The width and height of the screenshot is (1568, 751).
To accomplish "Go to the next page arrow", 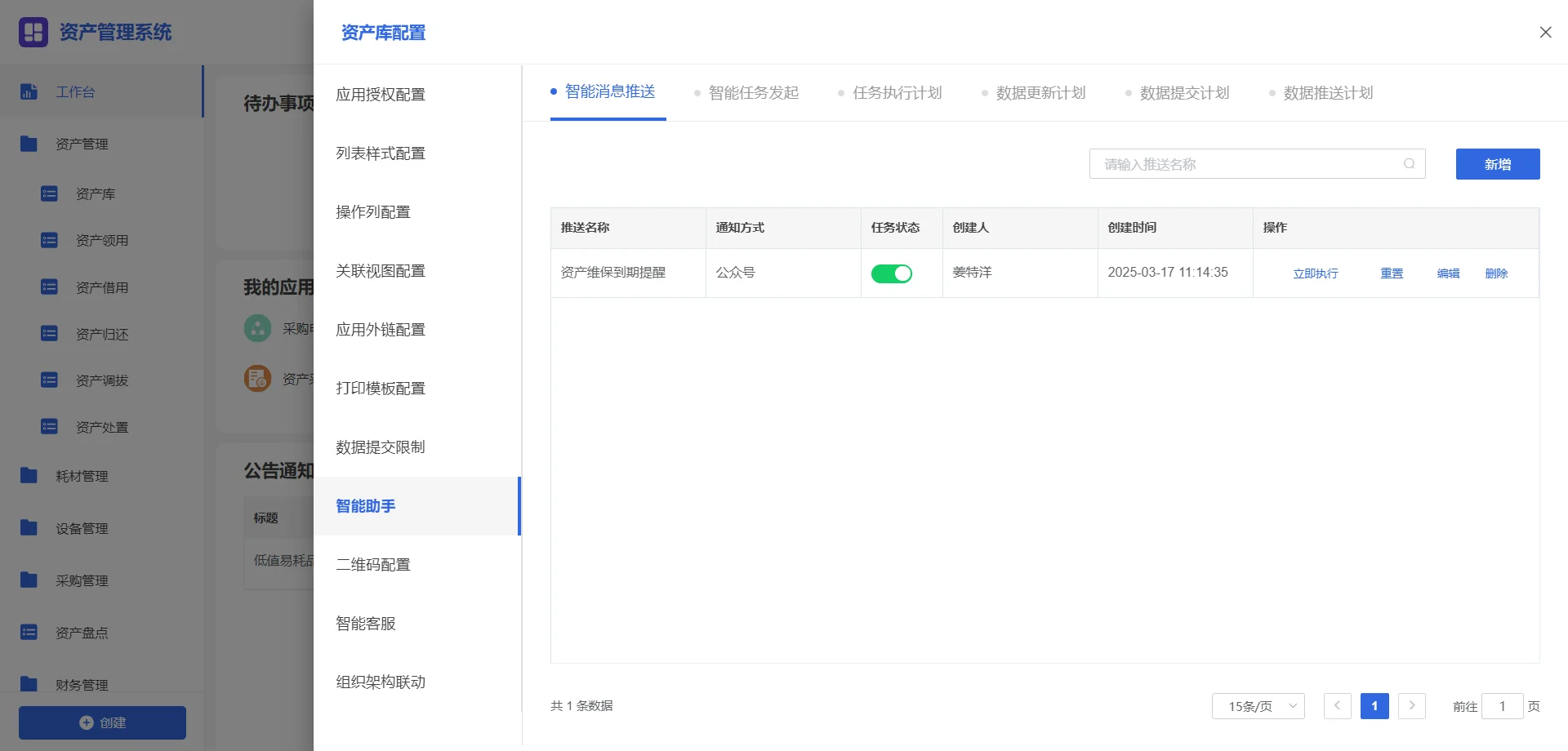I will tap(1412, 706).
